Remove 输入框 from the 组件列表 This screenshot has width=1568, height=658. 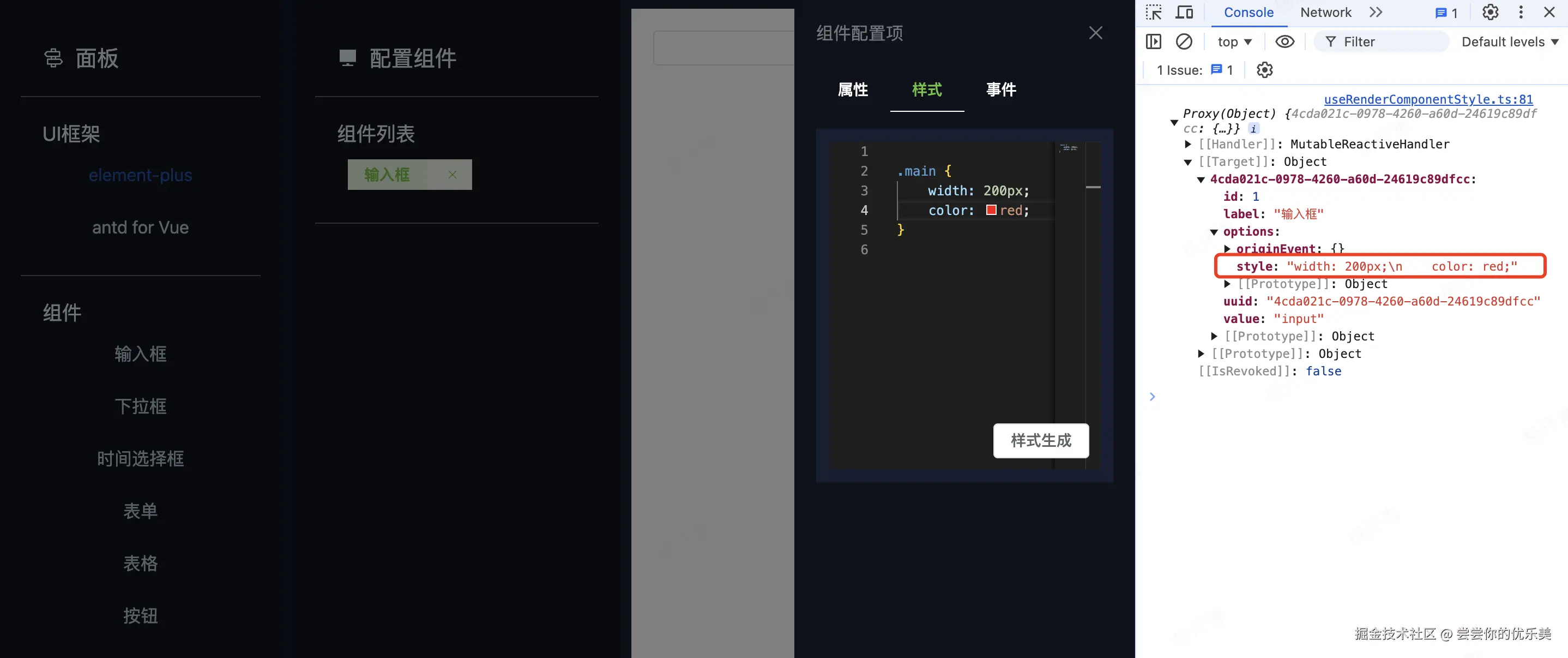point(453,174)
